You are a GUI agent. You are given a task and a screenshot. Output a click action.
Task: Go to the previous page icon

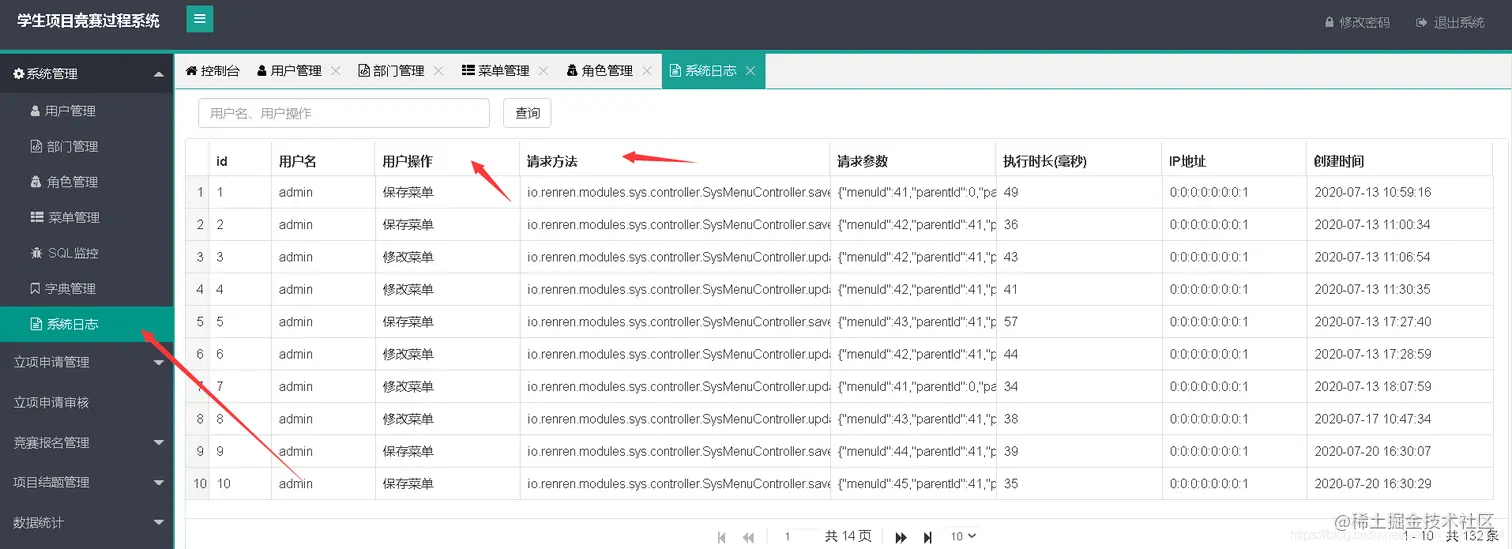pos(748,537)
